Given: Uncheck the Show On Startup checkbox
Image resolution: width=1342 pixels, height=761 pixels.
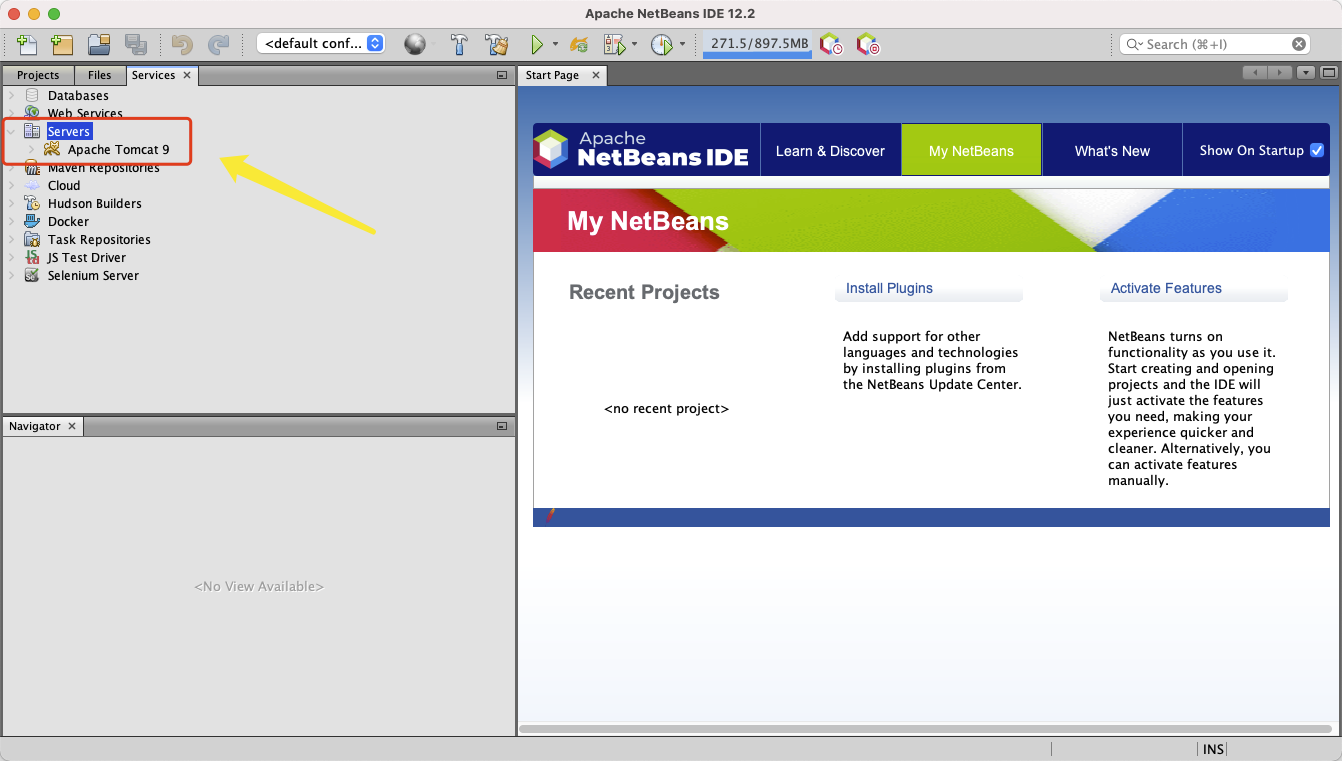Looking at the screenshot, I should [1316, 150].
